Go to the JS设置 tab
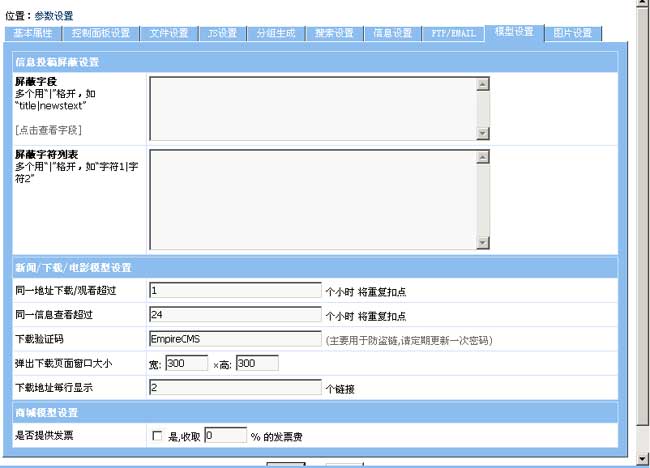650x468 pixels. [222, 33]
